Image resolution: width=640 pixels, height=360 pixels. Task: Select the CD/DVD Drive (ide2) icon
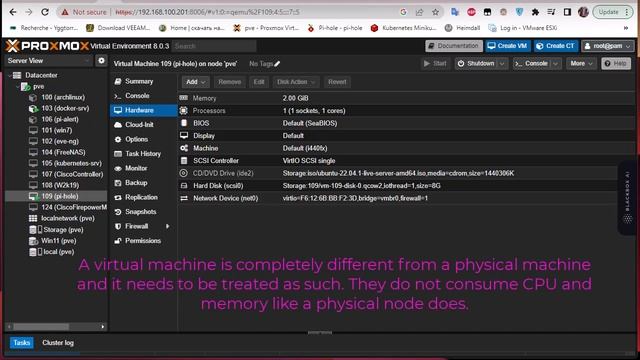(x=184, y=173)
